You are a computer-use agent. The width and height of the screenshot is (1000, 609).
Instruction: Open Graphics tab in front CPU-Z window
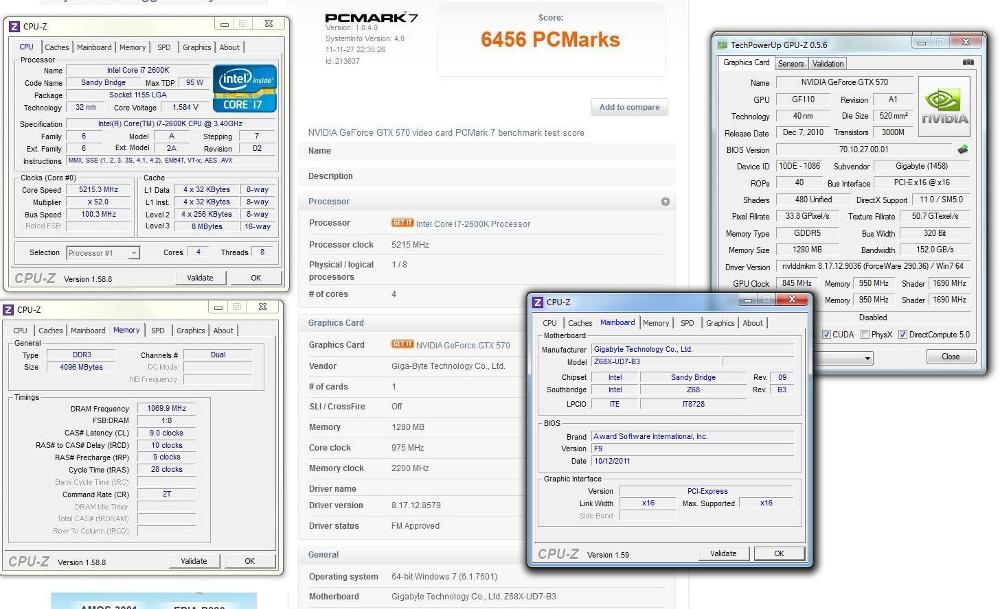point(720,323)
